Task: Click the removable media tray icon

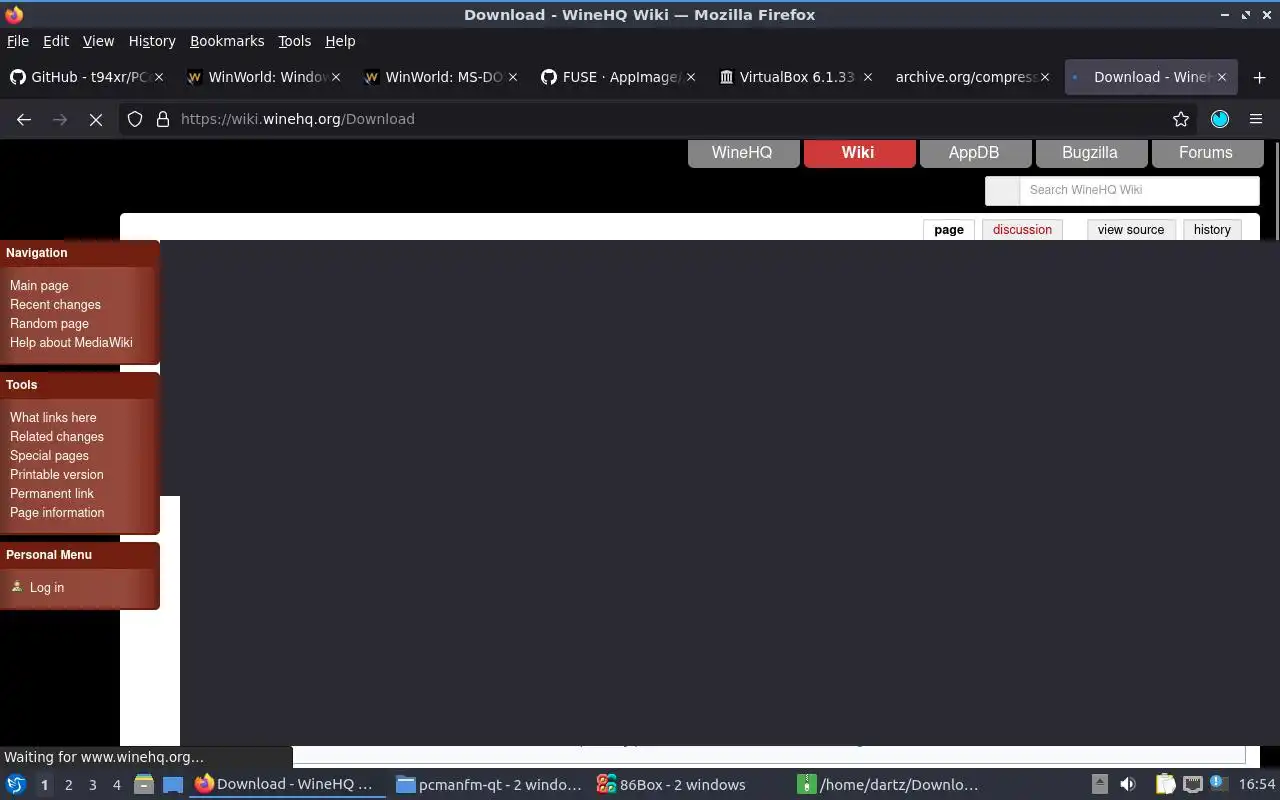Action: pos(1099,785)
